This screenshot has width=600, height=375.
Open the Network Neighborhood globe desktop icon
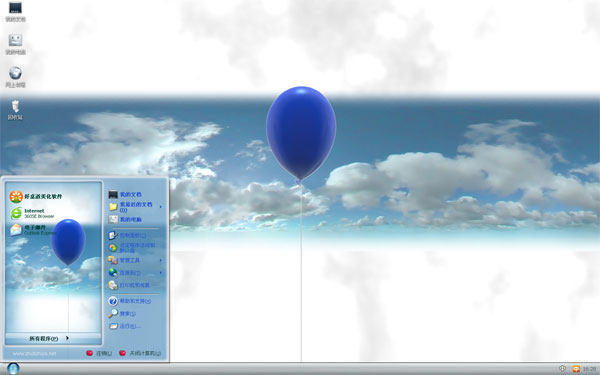pos(15,77)
